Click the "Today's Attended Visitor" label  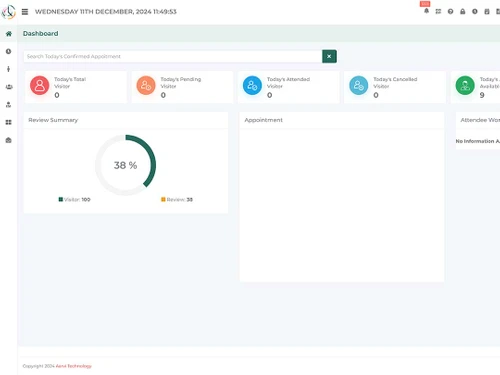click(288, 83)
